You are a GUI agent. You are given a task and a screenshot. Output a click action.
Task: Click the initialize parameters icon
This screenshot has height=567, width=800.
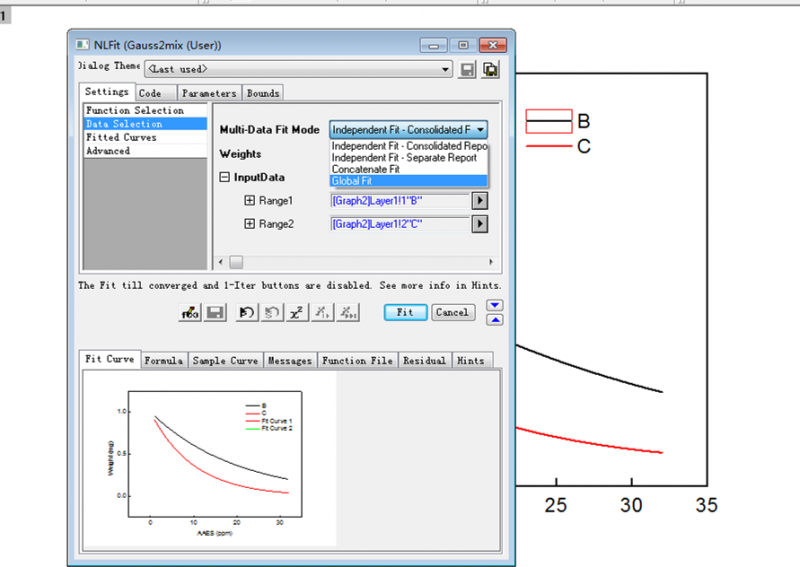(x=247, y=312)
